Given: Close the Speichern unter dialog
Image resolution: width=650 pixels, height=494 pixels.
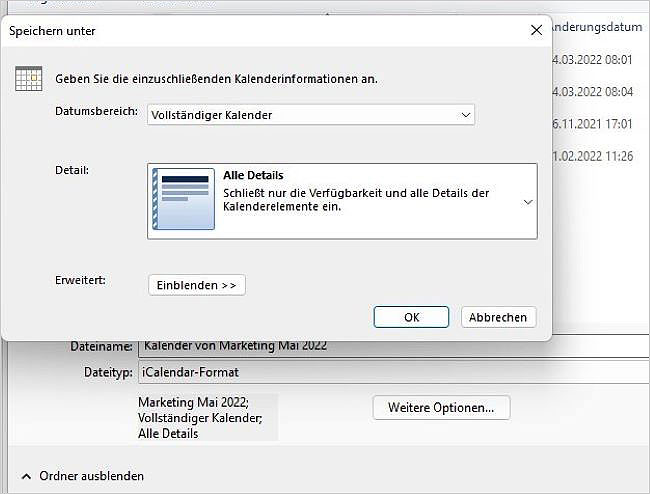Looking at the screenshot, I should tap(536, 30).
